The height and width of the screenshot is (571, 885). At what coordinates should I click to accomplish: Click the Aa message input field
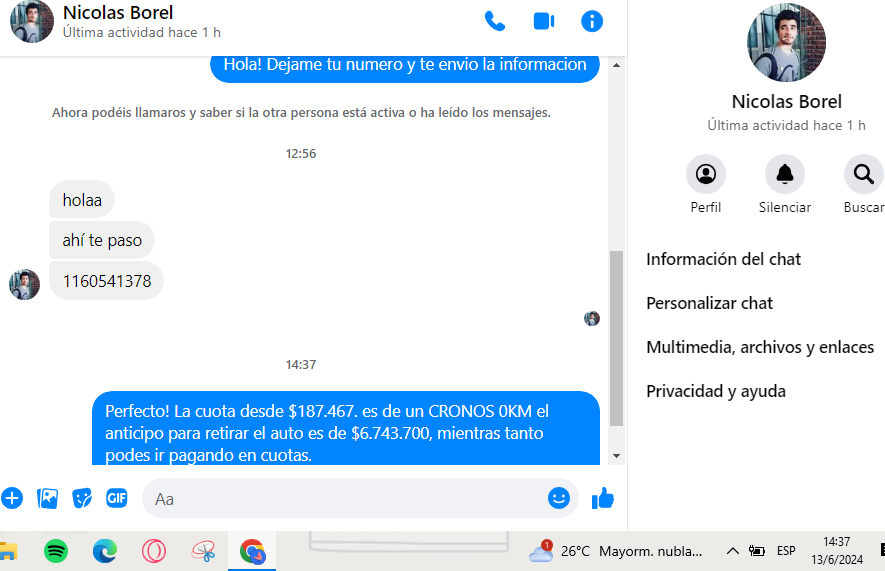[x=345, y=498]
